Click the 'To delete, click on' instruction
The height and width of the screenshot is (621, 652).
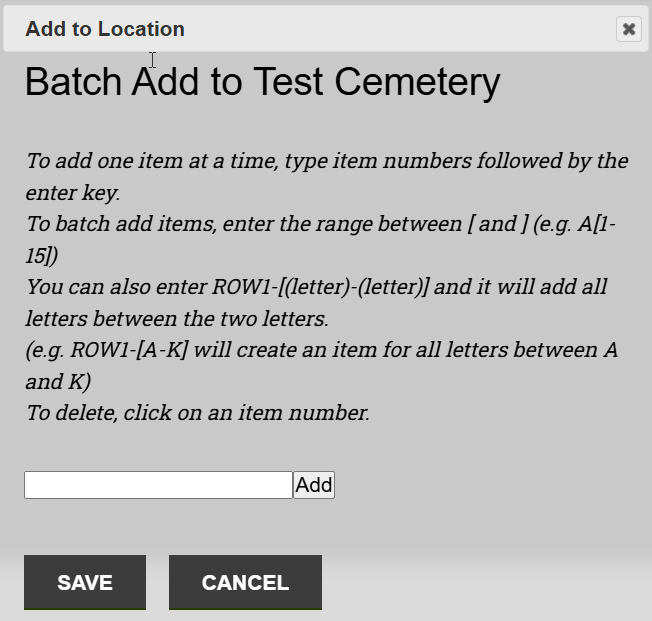(197, 412)
